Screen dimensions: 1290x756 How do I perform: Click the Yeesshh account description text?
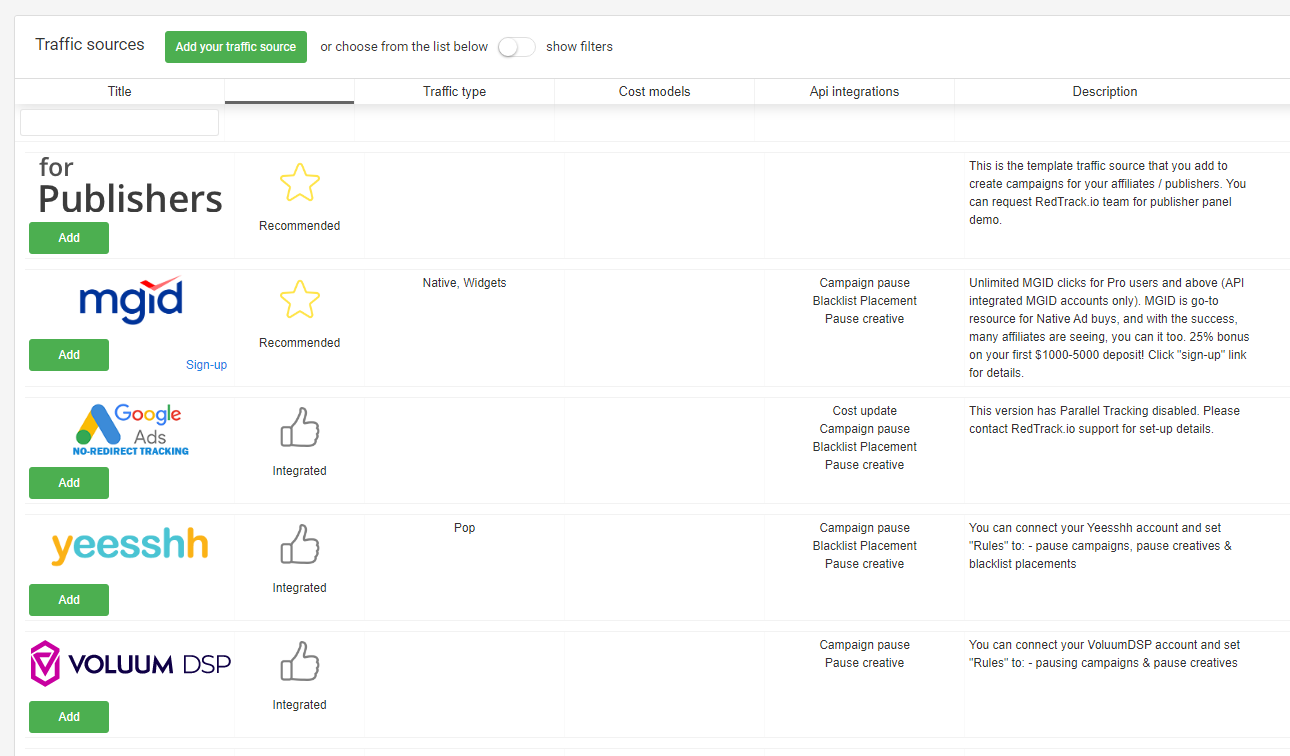coord(1100,546)
